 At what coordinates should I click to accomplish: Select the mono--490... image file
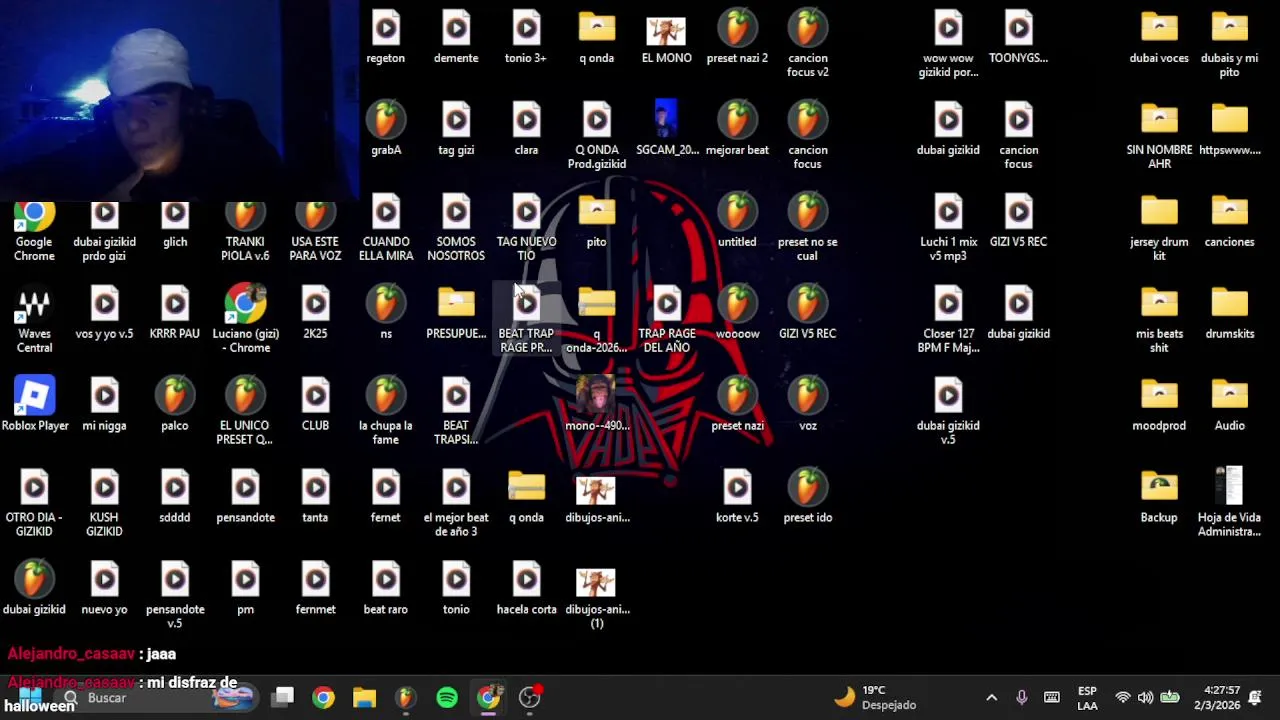click(x=597, y=405)
